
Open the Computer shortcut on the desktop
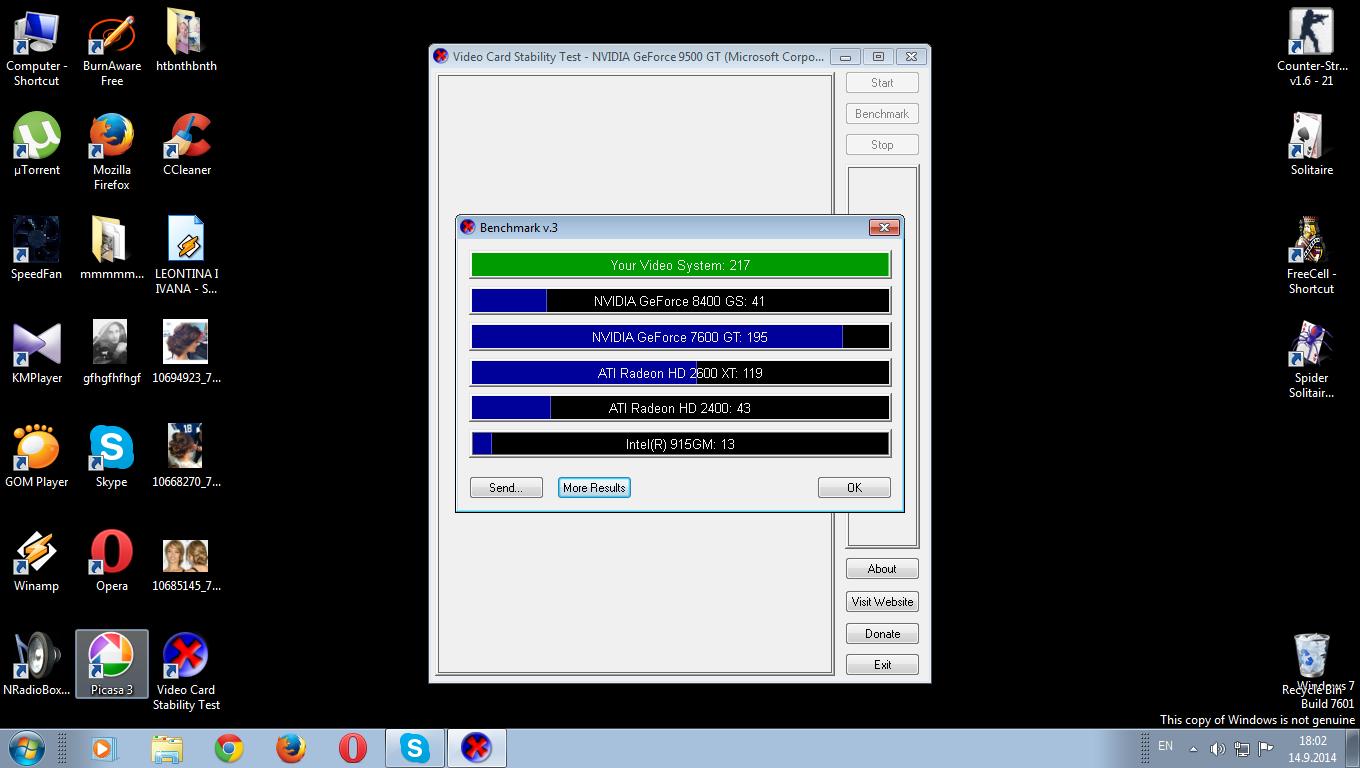37,47
